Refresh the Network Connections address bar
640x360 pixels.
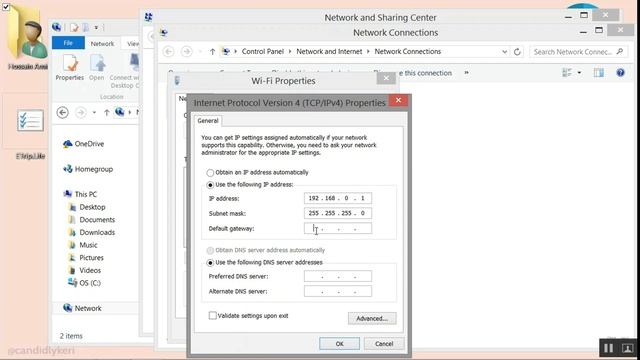517,52
